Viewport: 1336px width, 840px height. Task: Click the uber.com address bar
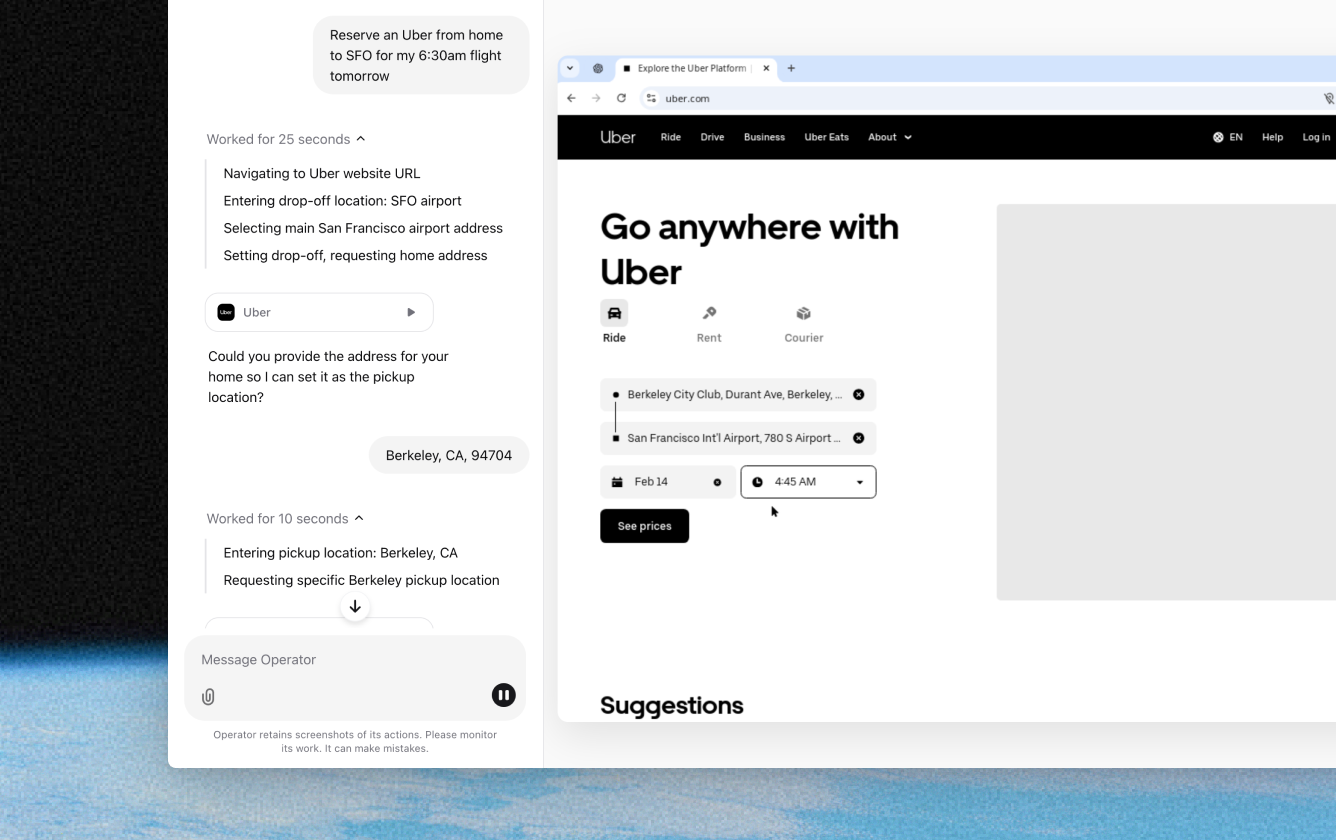[x=980, y=98]
